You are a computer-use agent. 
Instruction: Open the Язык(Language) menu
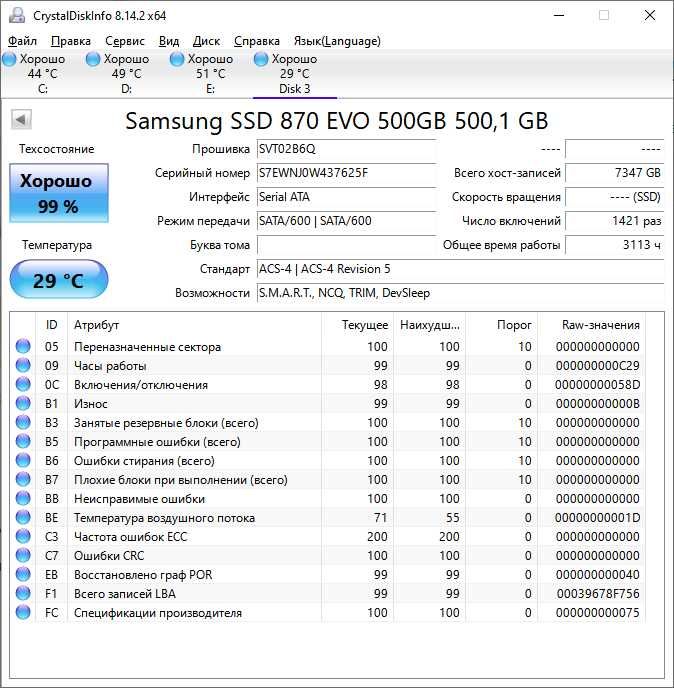[337, 41]
